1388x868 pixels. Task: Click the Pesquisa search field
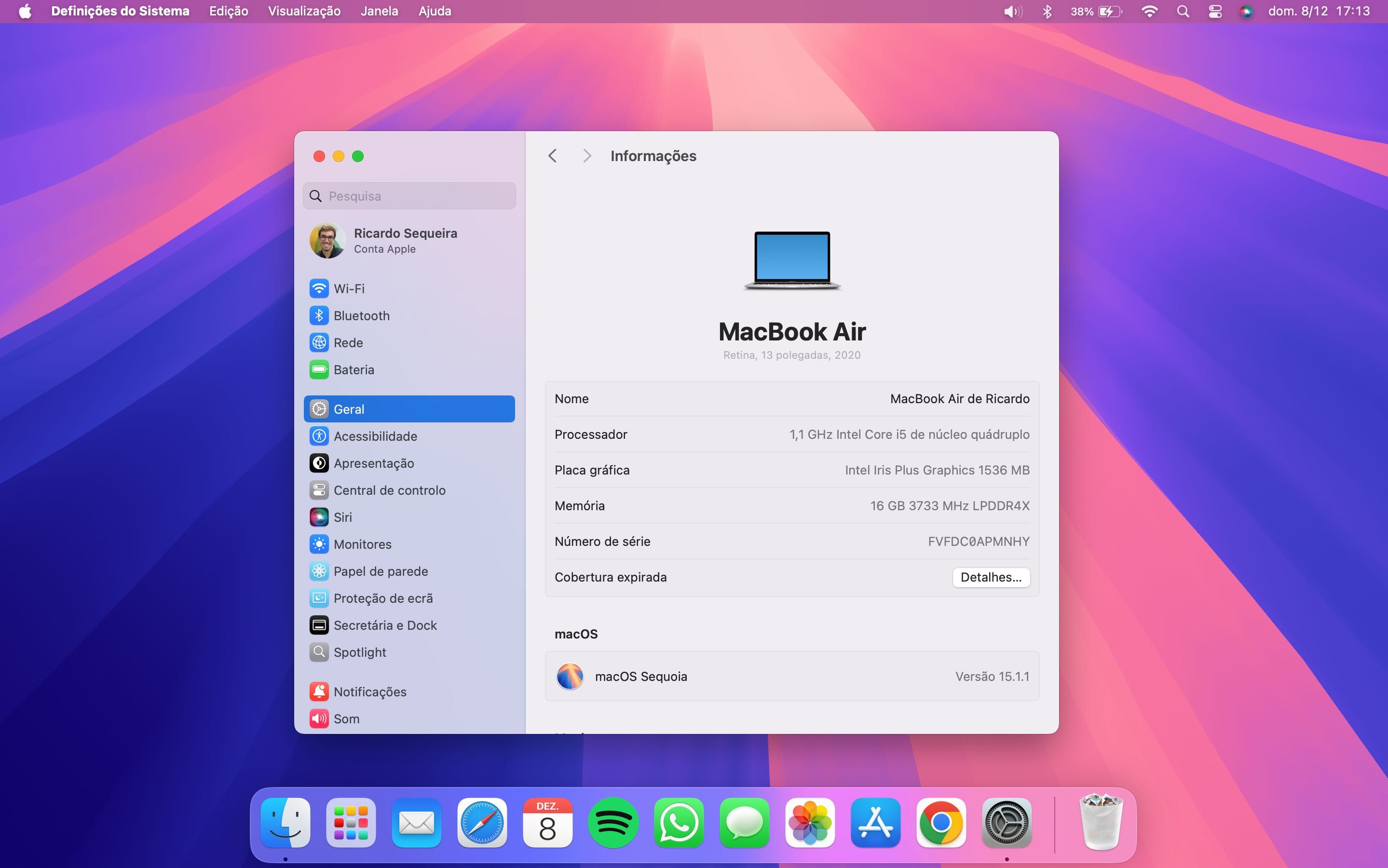(x=408, y=196)
